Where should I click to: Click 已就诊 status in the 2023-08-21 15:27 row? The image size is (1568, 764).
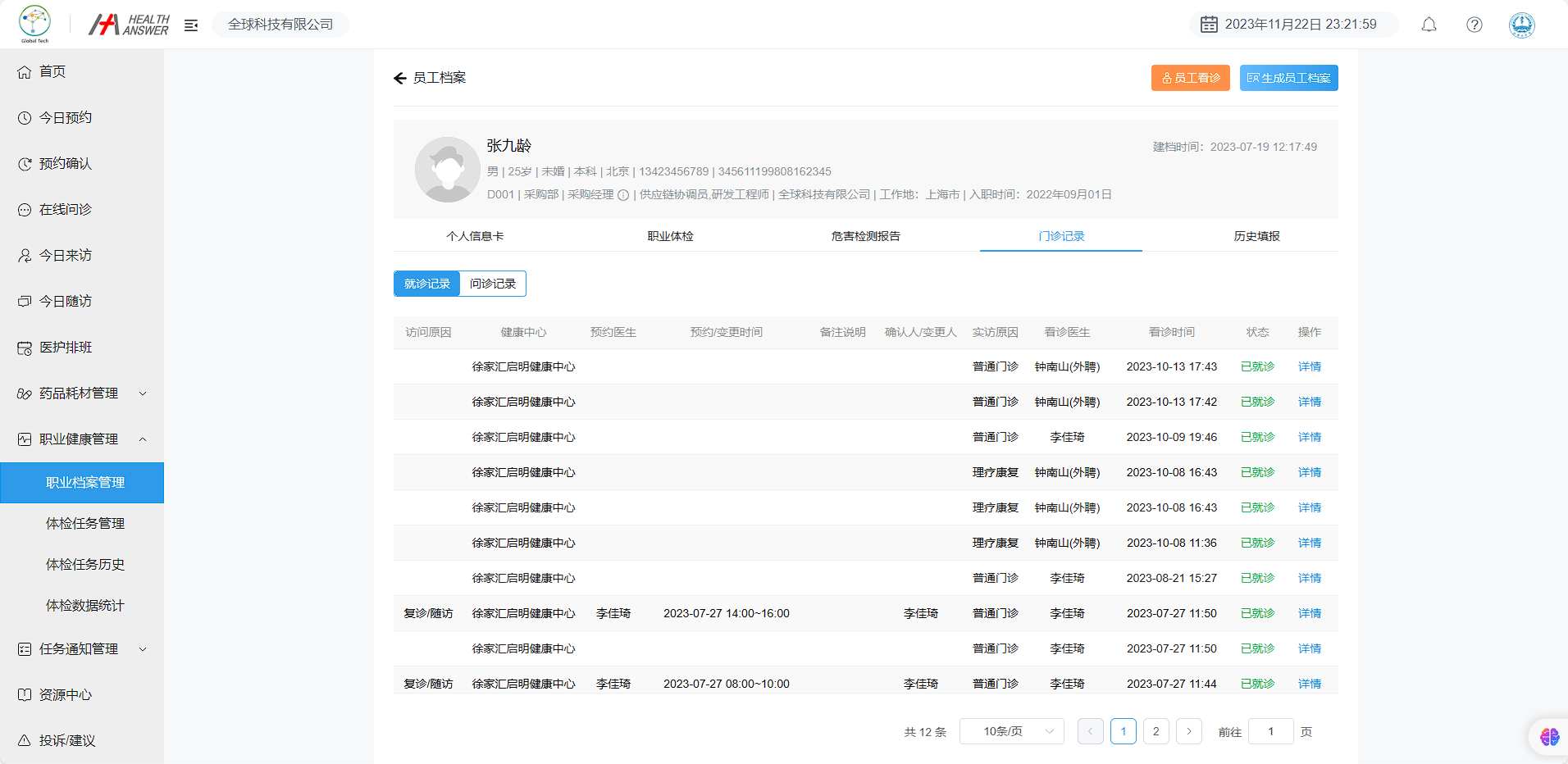(x=1257, y=578)
